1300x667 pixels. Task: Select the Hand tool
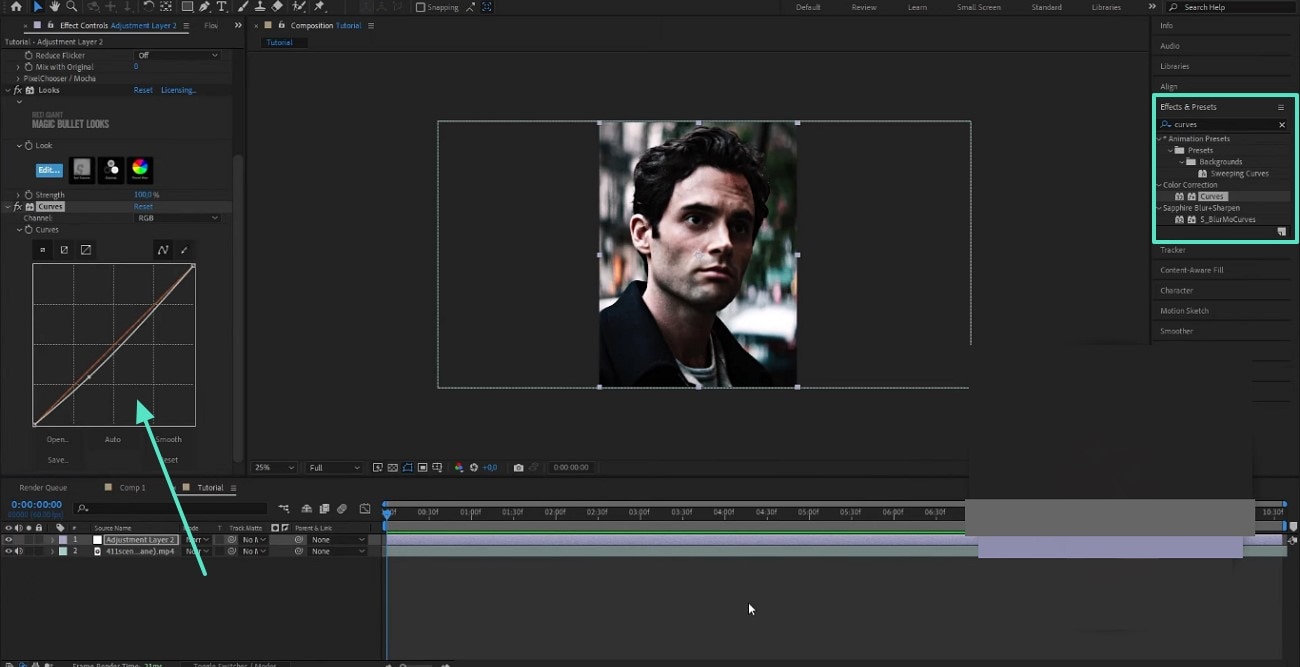[x=54, y=7]
